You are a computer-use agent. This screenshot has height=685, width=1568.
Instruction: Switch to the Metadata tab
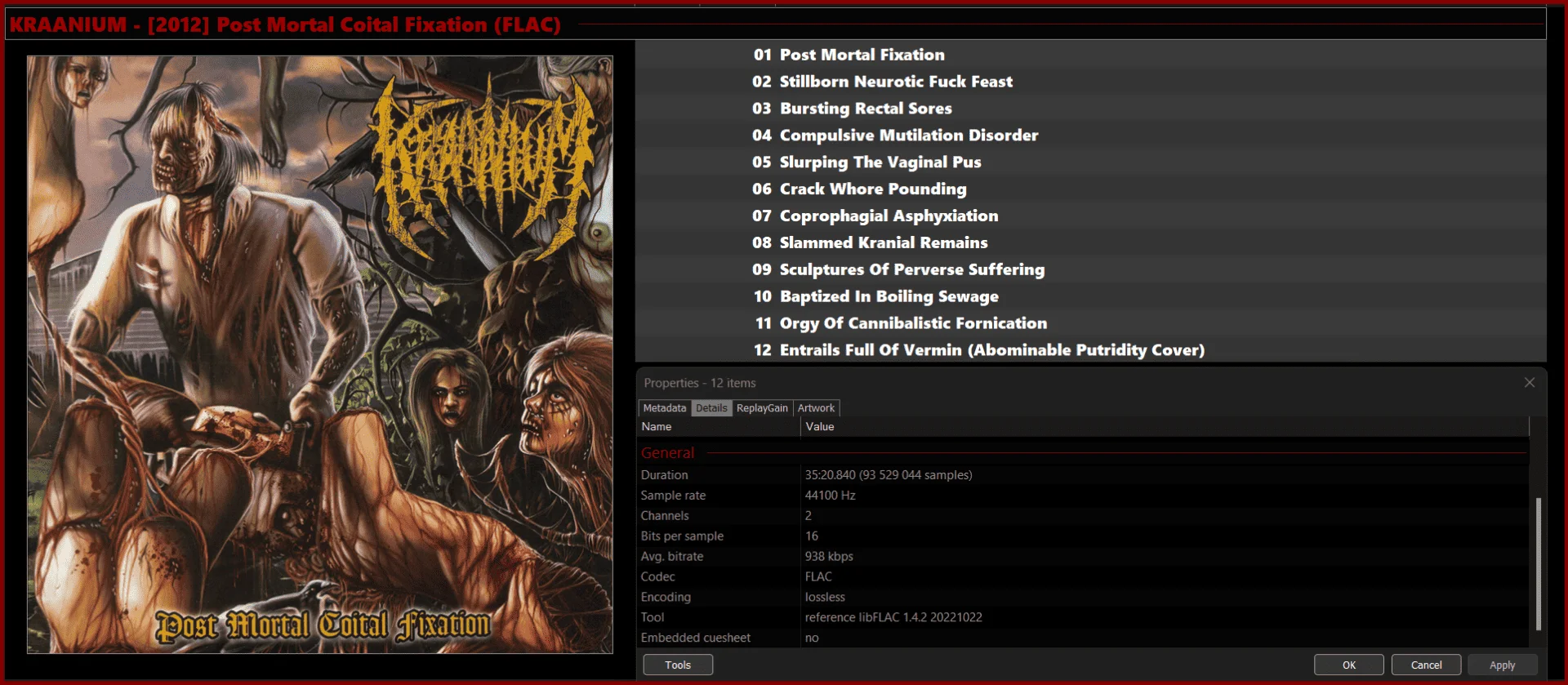(664, 408)
